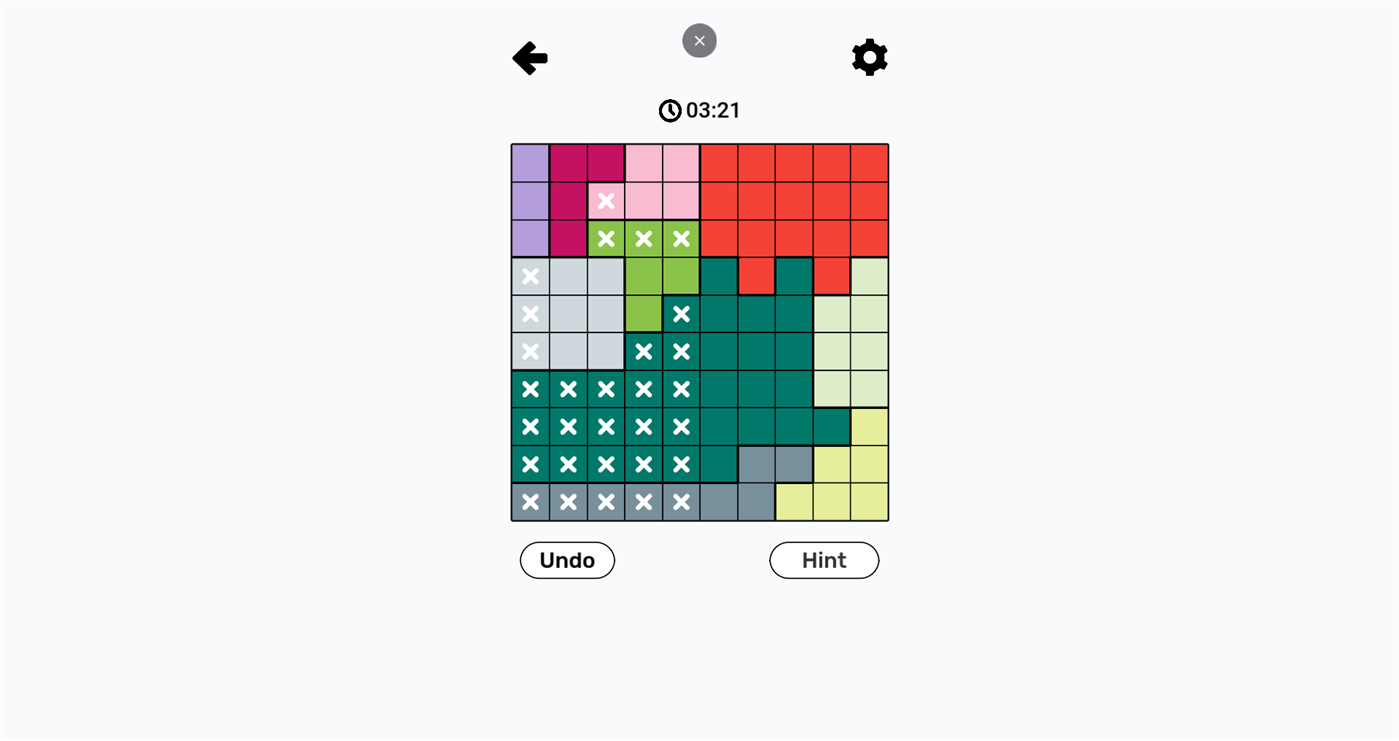
Task: Click a pale green cell on the right edge
Action: point(868,350)
